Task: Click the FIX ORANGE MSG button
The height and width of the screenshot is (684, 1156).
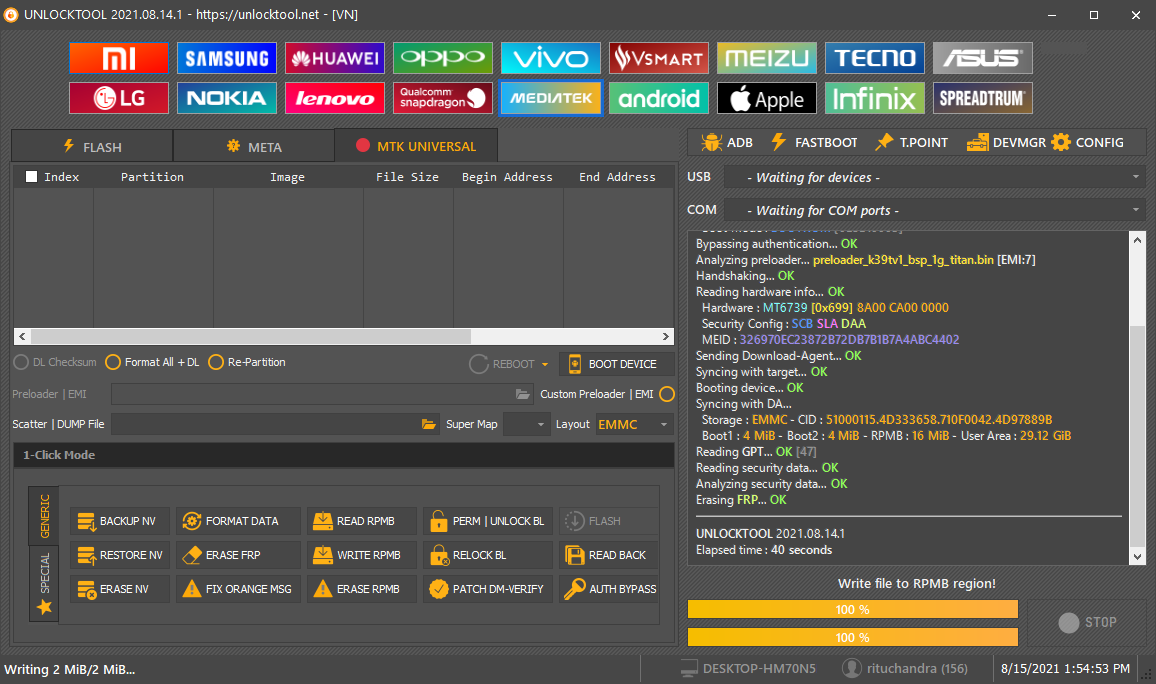Action: (x=238, y=589)
